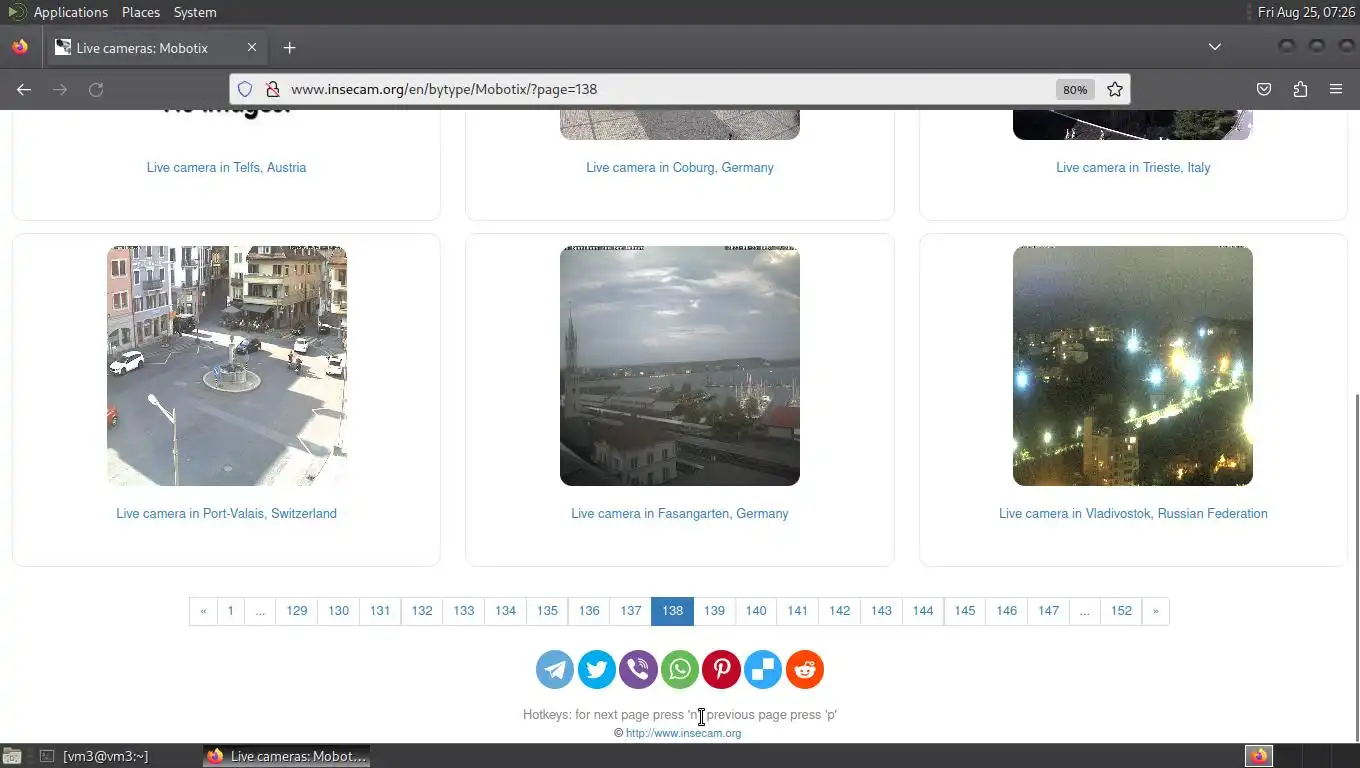
Task: Open Port-Valais town square camera thumbnail
Action: pos(227,366)
